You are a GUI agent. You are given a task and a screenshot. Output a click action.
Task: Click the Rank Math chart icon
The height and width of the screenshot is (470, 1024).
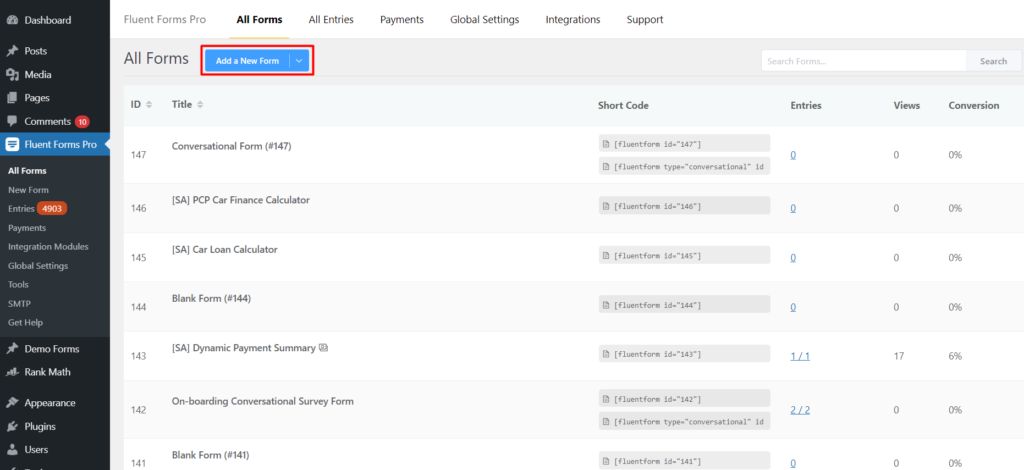(12, 372)
